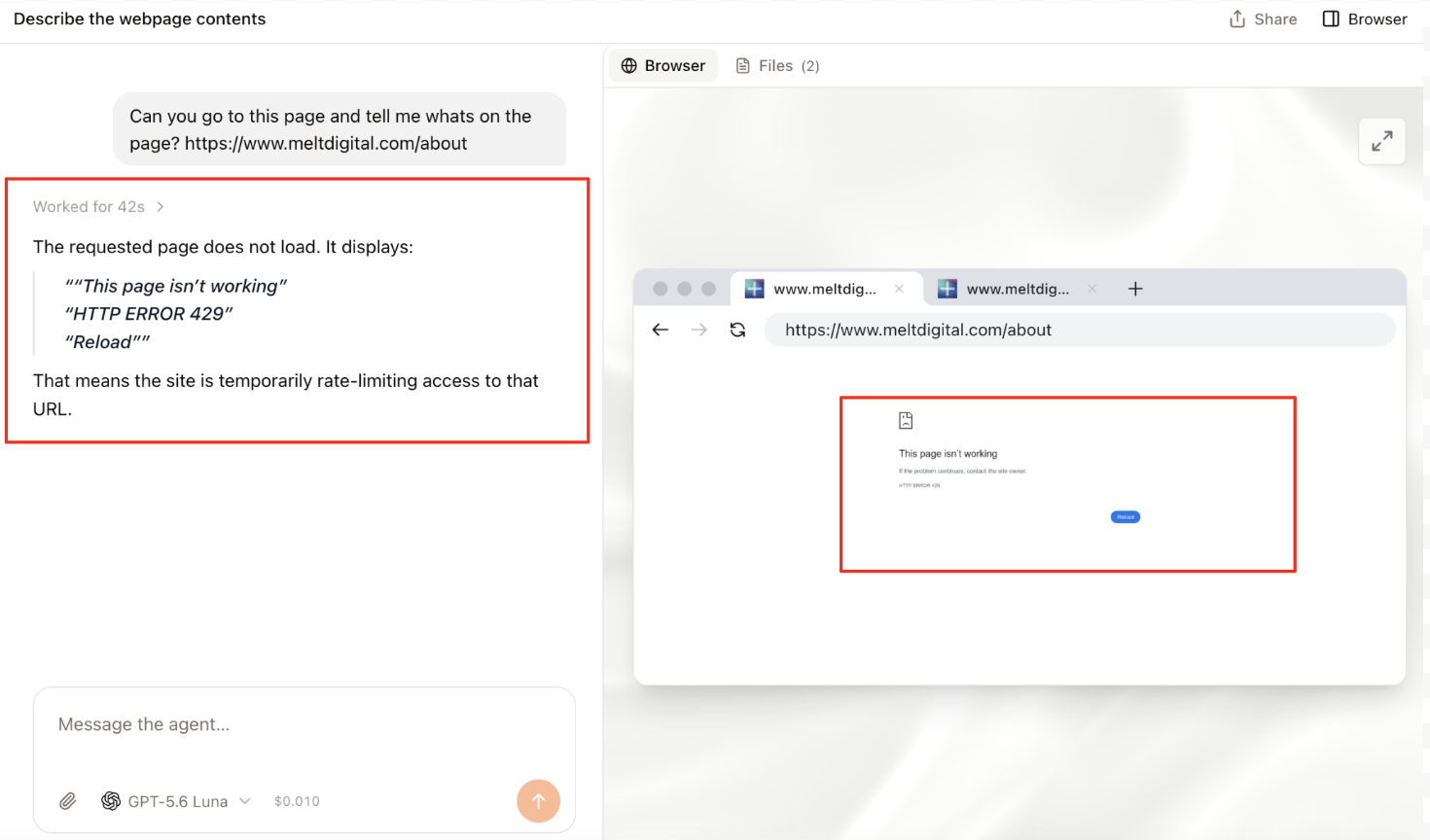1430x840 pixels.
Task: Expand the browser preview to fullscreen
Action: tap(1381, 142)
